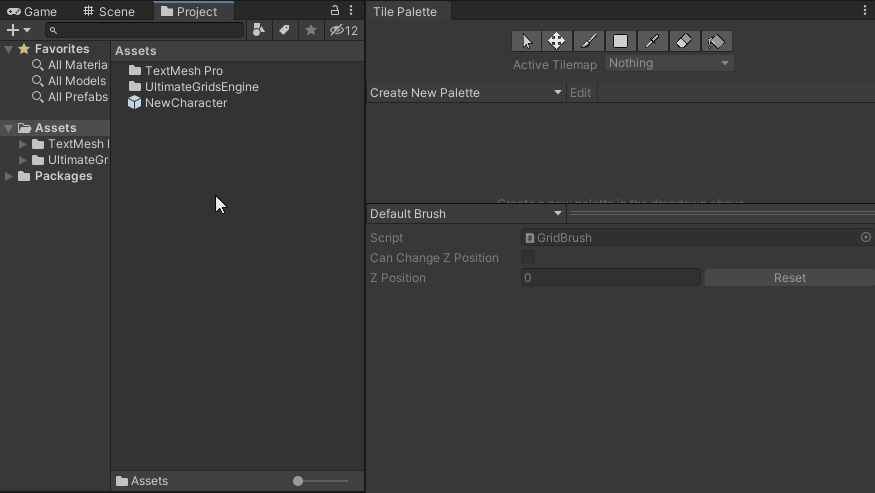Switch to the Game tab
This screenshot has width=875, height=493.
point(32,11)
